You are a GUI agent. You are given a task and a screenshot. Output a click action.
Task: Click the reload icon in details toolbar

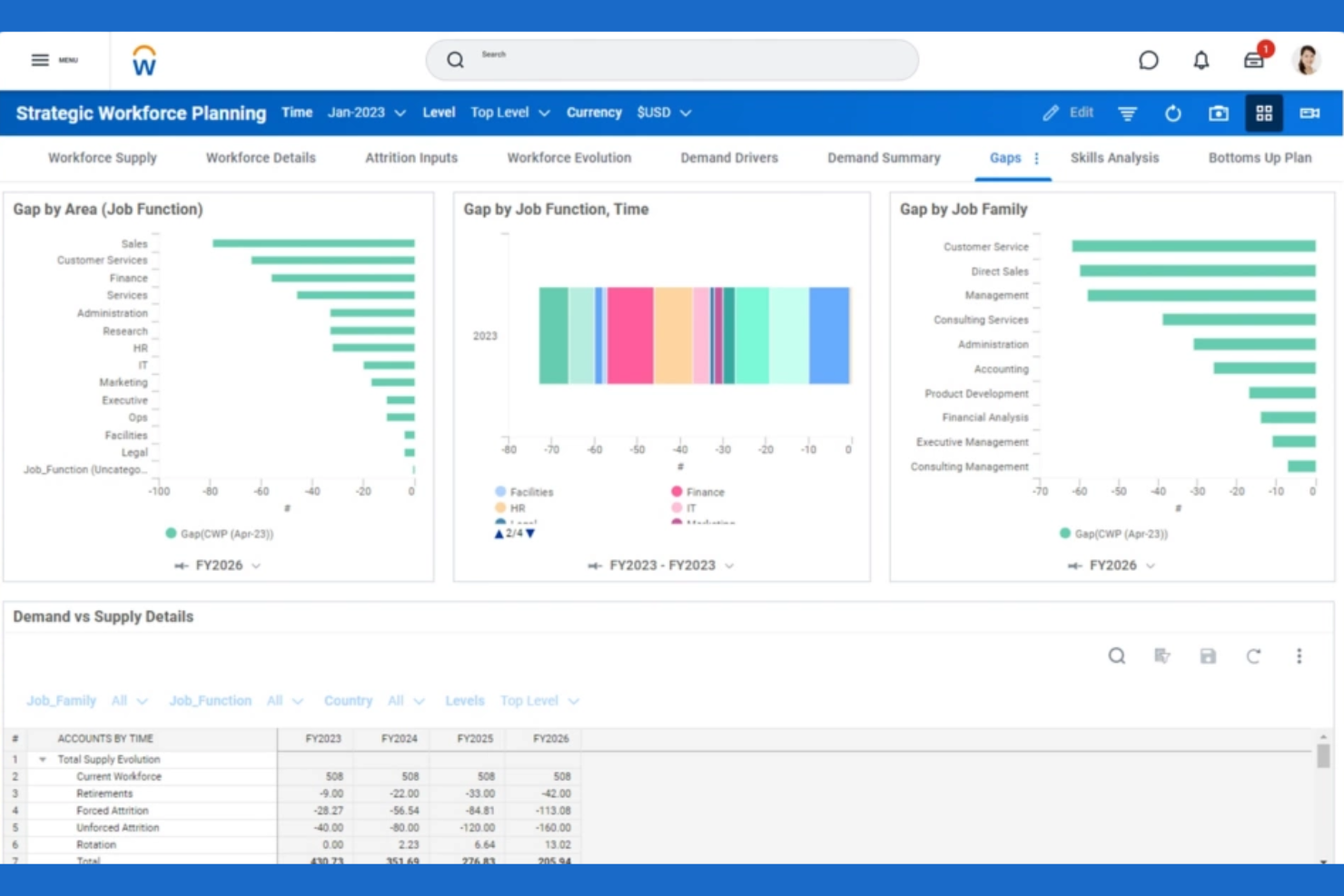click(1253, 655)
